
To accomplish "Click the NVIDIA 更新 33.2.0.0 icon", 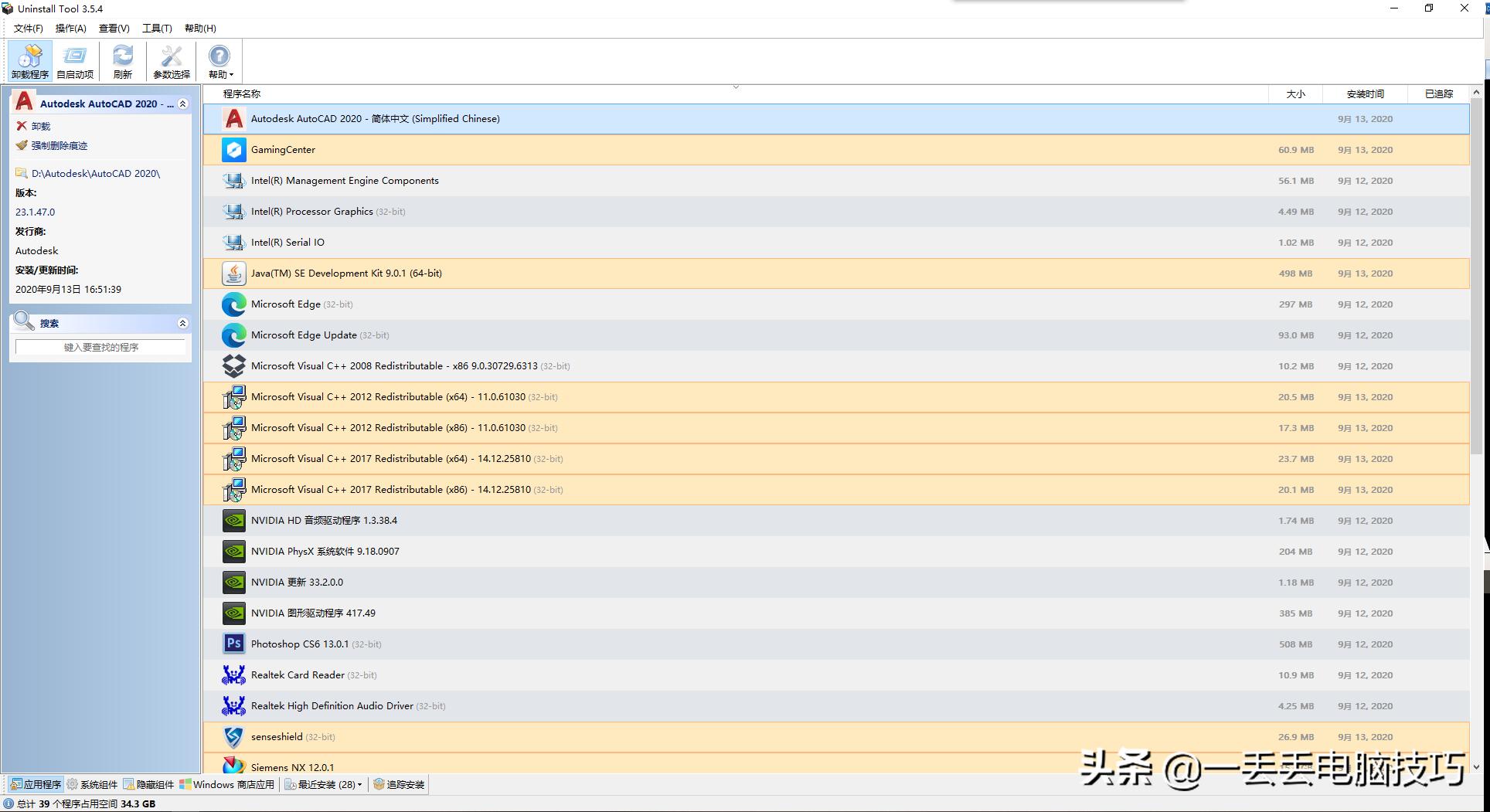I will click(233, 583).
